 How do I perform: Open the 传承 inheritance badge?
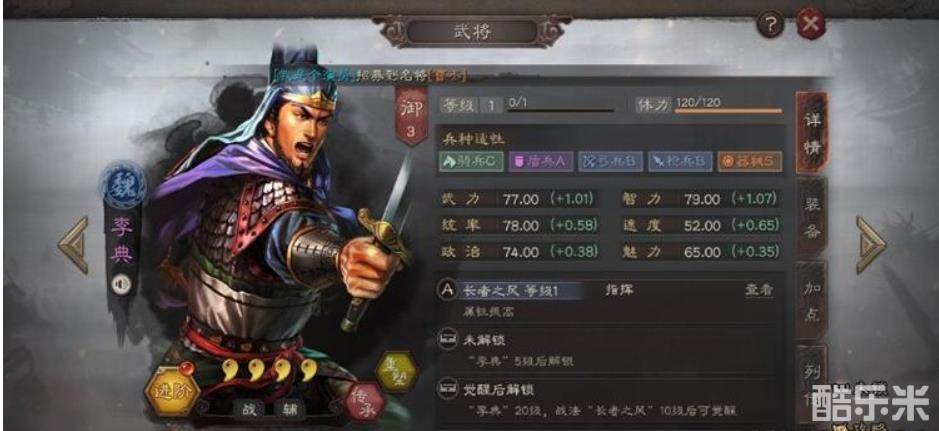[x=365, y=402]
